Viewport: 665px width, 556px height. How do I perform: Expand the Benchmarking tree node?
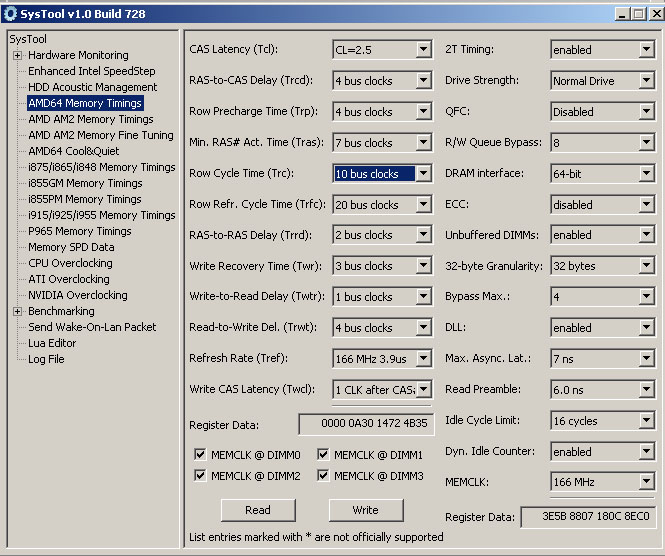17,312
